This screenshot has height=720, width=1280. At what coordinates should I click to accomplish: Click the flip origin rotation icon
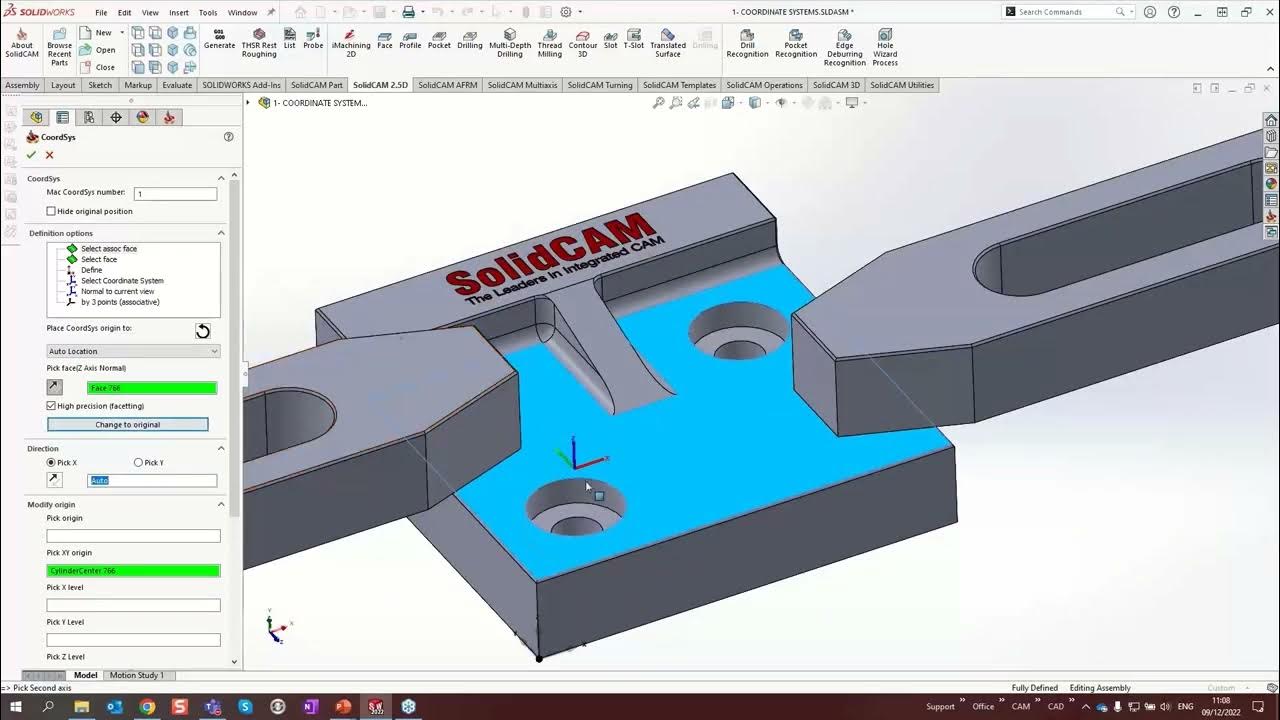click(x=203, y=331)
